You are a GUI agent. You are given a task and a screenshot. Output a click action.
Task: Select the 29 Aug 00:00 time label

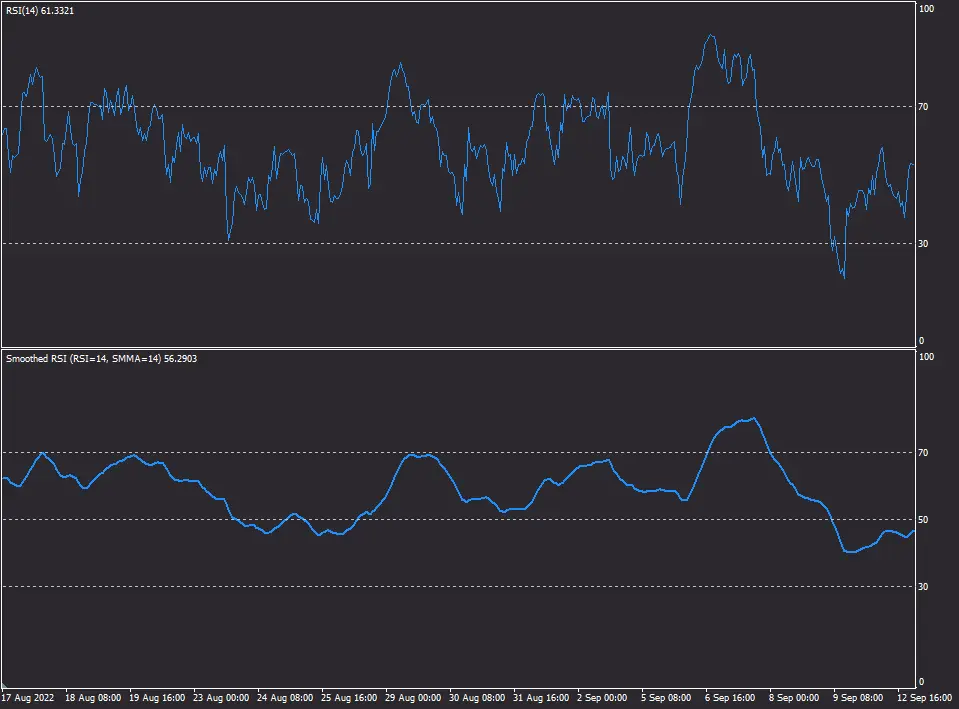[414, 697]
